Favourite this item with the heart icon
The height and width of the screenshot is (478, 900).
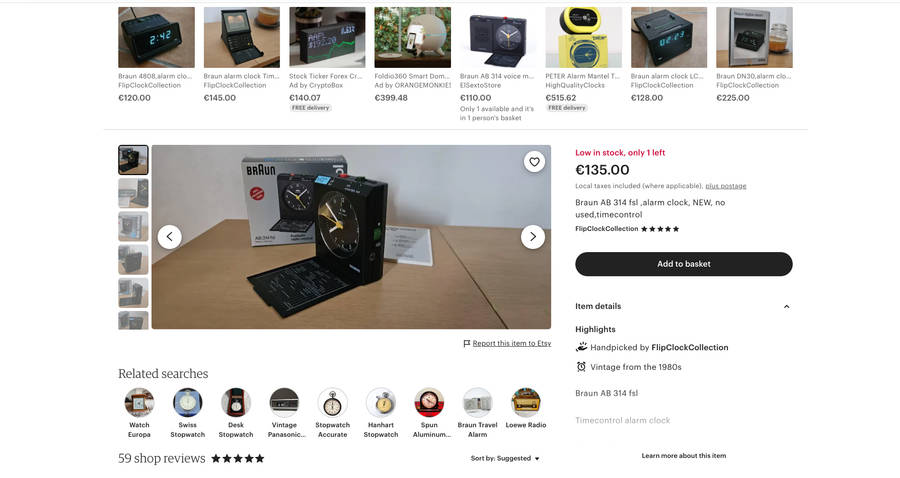tap(534, 162)
